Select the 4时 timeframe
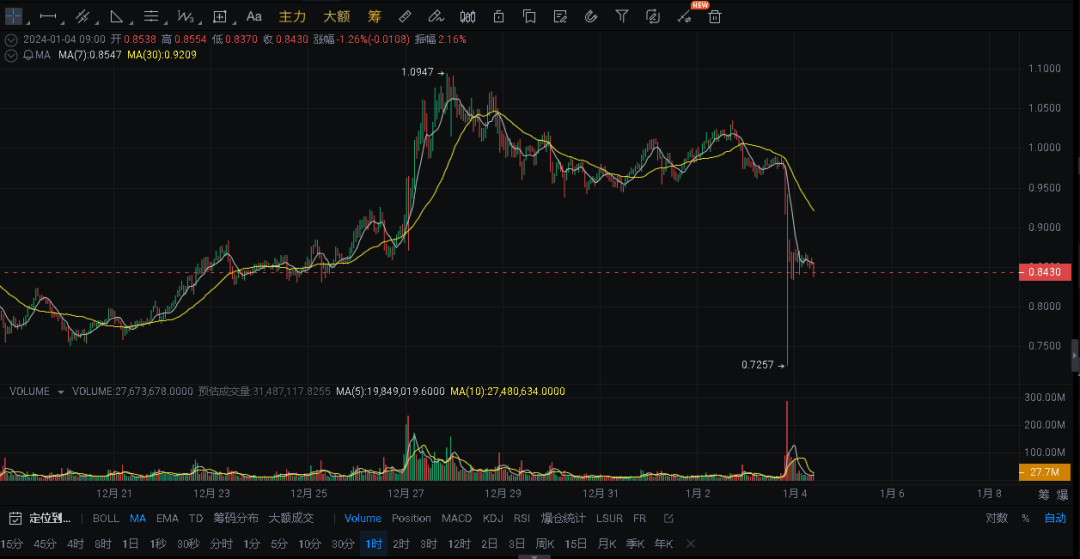Image resolution: width=1080 pixels, height=559 pixels. pyautogui.click(x=76, y=544)
